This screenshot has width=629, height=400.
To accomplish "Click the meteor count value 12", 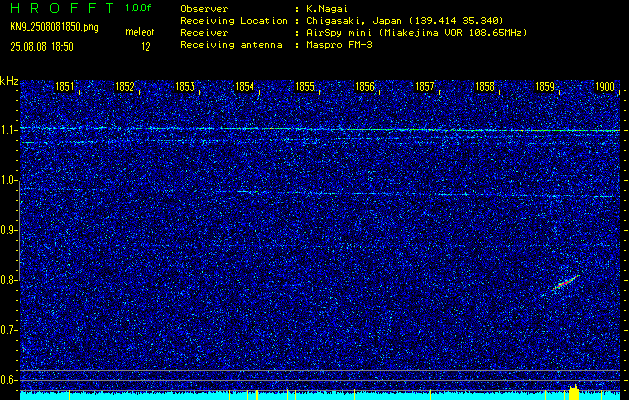I will (146, 47).
